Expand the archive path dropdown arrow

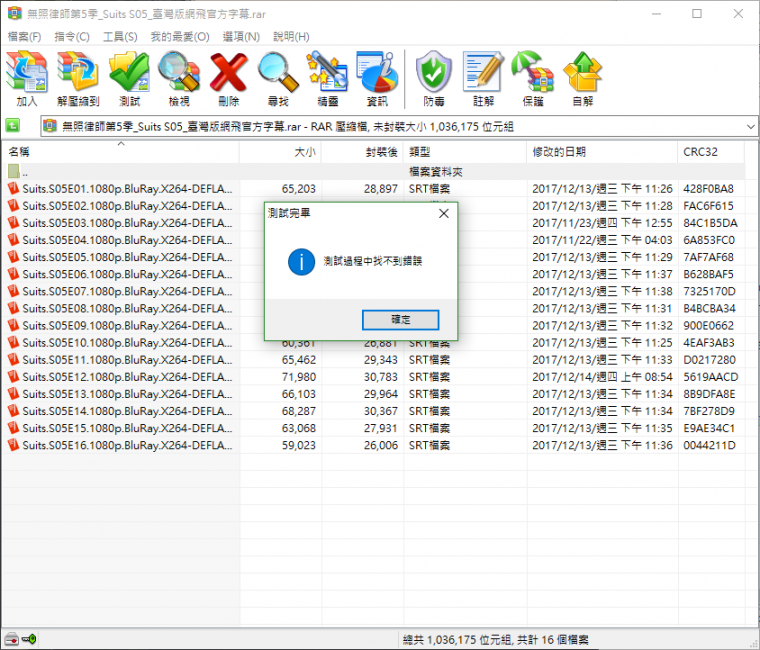(750, 127)
